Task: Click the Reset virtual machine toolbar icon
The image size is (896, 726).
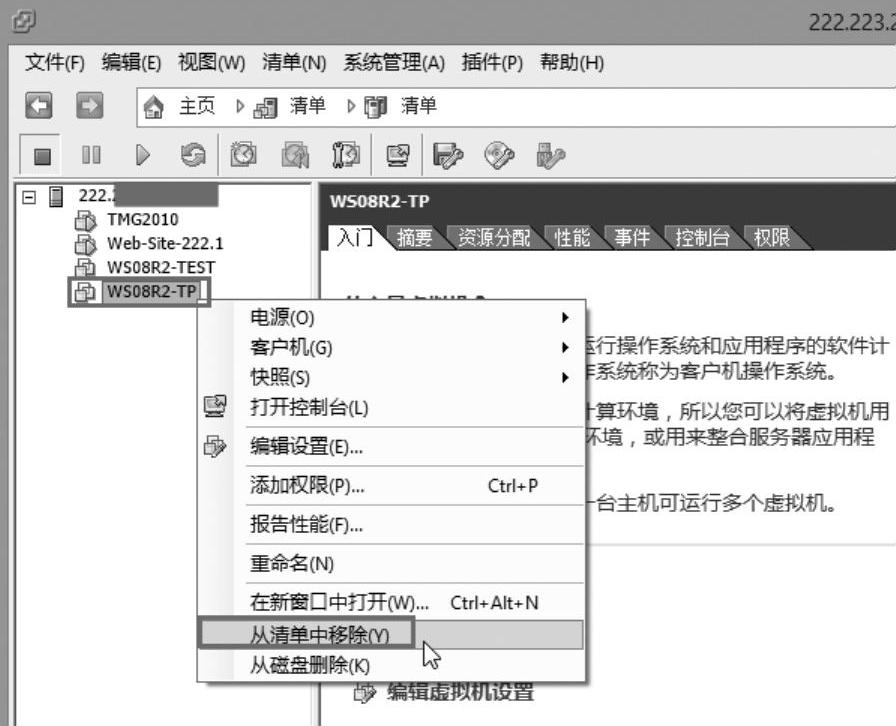Action: pos(193,155)
